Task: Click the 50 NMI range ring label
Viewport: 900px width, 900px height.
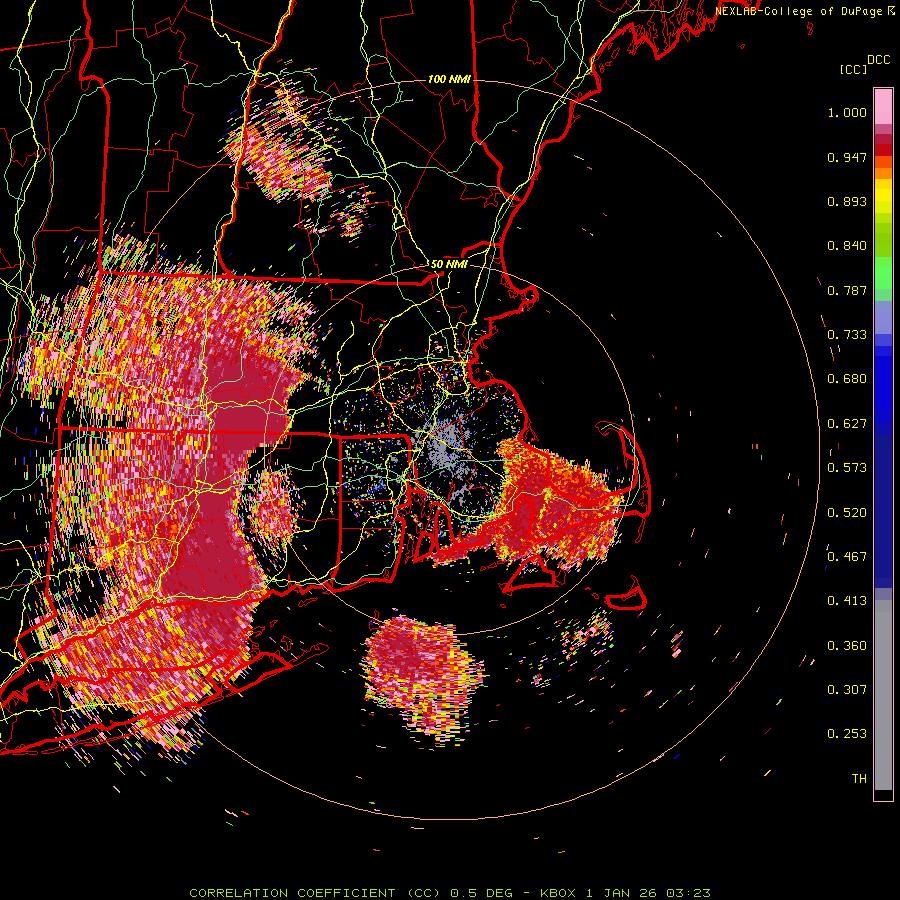Action: coord(449,264)
